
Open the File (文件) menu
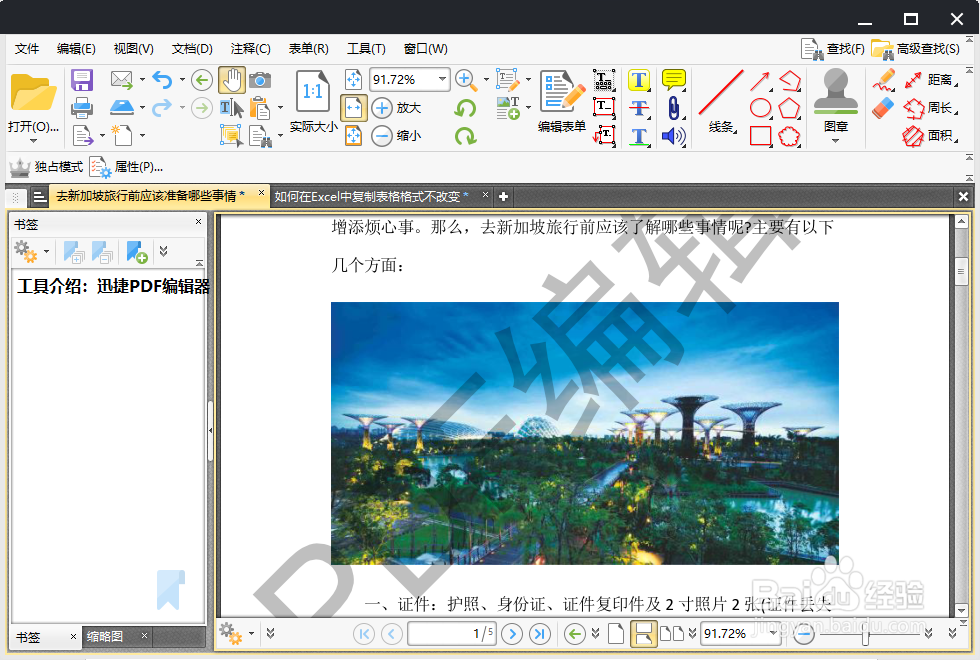27,49
